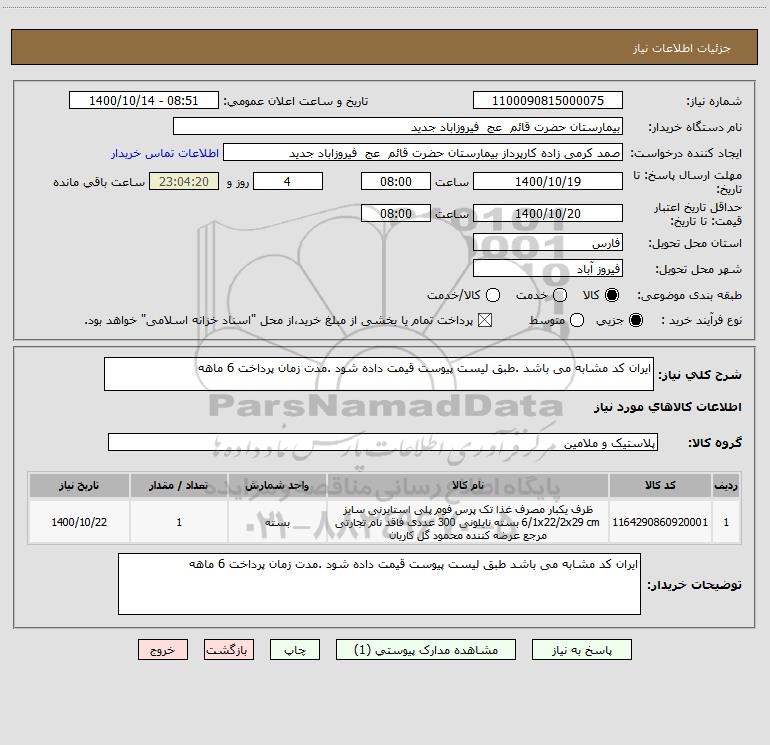The image size is (770, 745).
Task: Click the response deadline time 08:00 field
Action: pos(396,181)
